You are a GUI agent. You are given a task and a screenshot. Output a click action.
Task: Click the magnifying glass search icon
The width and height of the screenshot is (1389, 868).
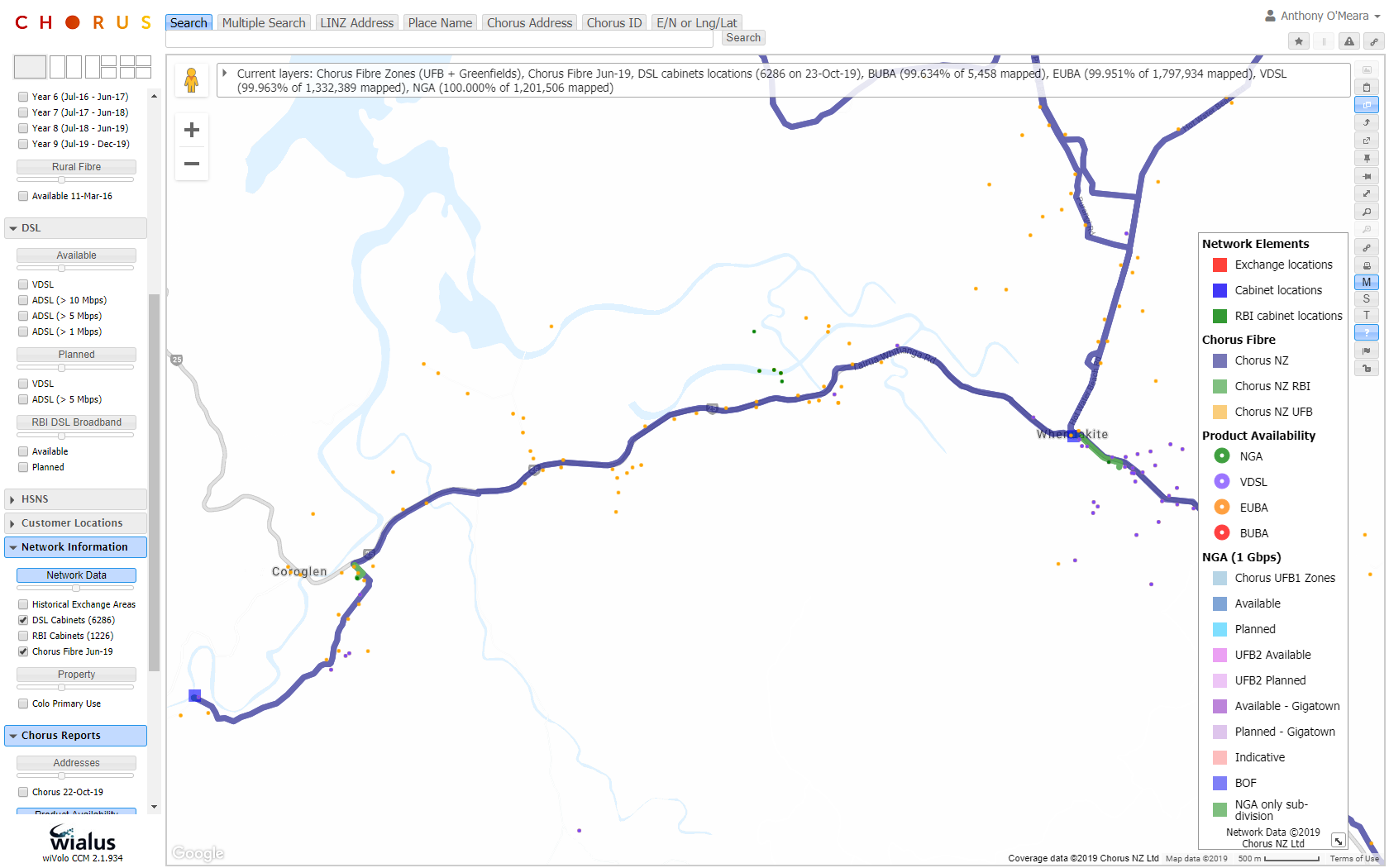1367,212
